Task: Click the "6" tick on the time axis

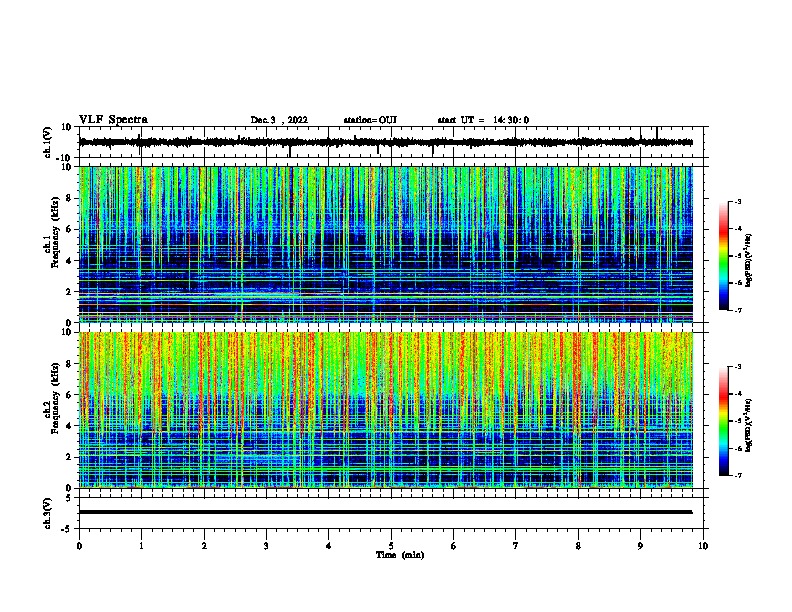Action: click(454, 546)
